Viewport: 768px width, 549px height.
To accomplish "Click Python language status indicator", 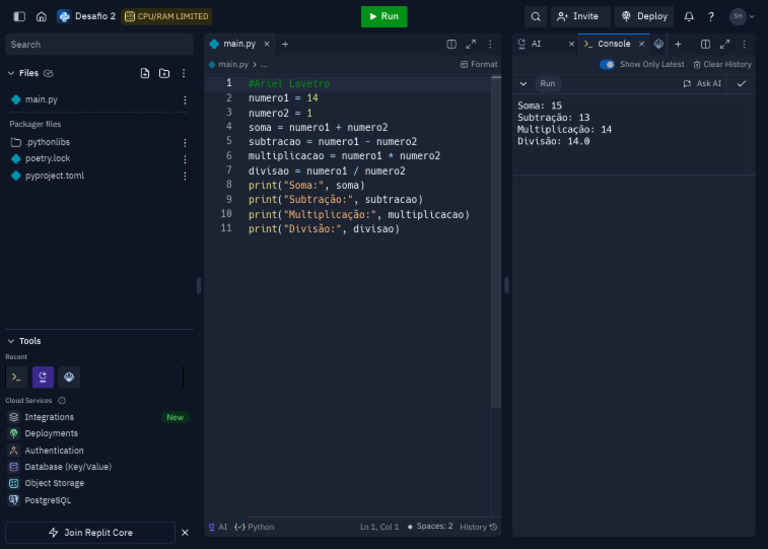I will click(x=255, y=527).
